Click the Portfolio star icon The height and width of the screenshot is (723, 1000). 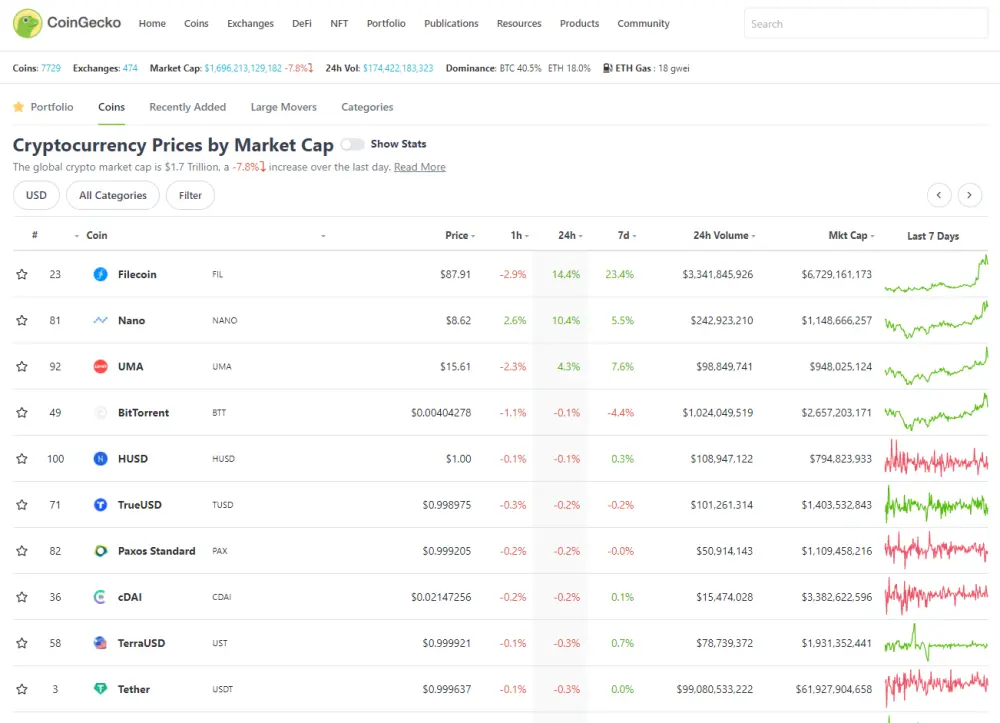point(18,106)
